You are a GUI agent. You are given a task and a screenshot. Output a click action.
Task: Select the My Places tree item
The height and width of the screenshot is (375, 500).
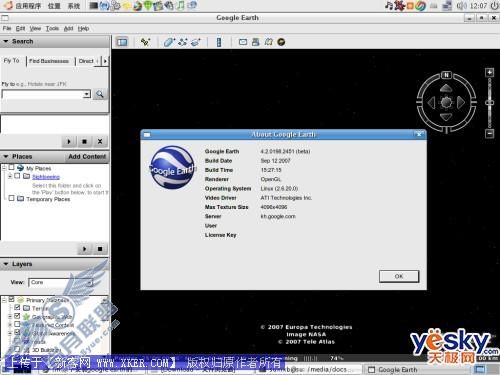click(x=39, y=168)
